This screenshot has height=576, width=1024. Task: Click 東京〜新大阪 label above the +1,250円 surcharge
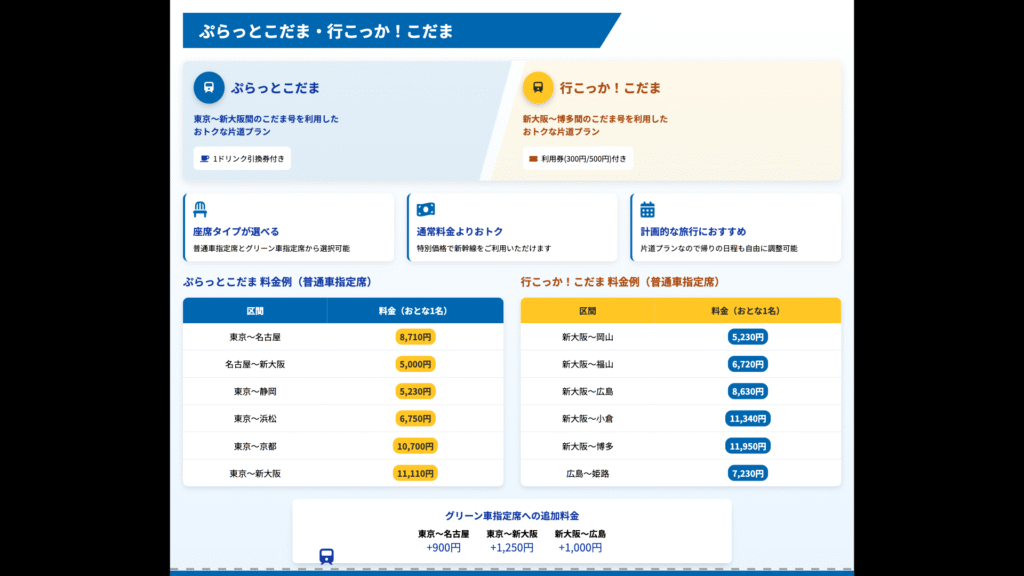click(x=512, y=534)
